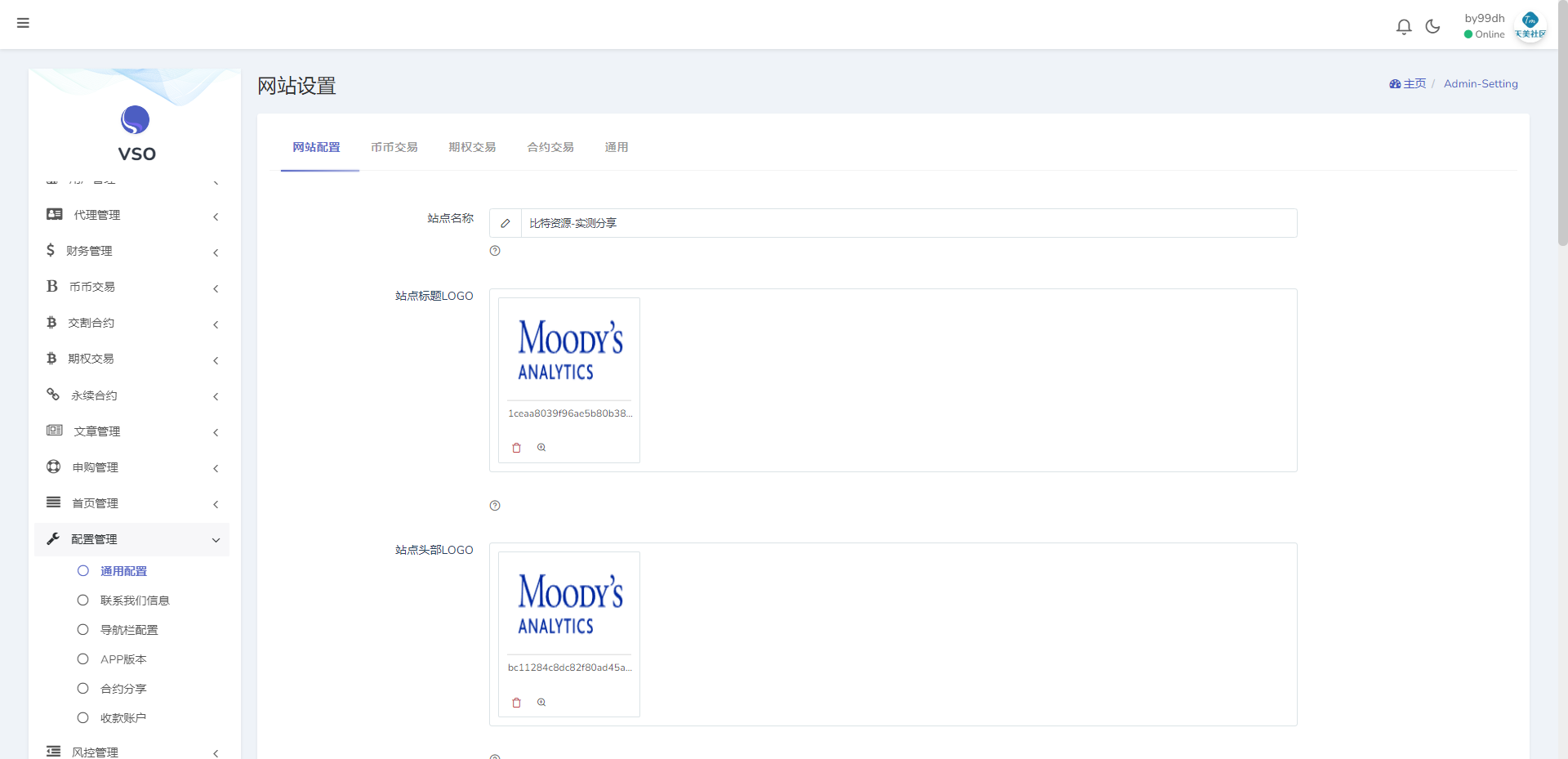1568x759 pixels.
Task: Click the 站点名称 text input
Action: point(909,223)
